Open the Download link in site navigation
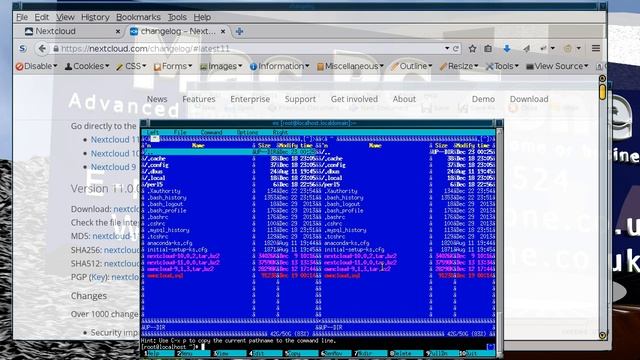 (x=529, y=99)
